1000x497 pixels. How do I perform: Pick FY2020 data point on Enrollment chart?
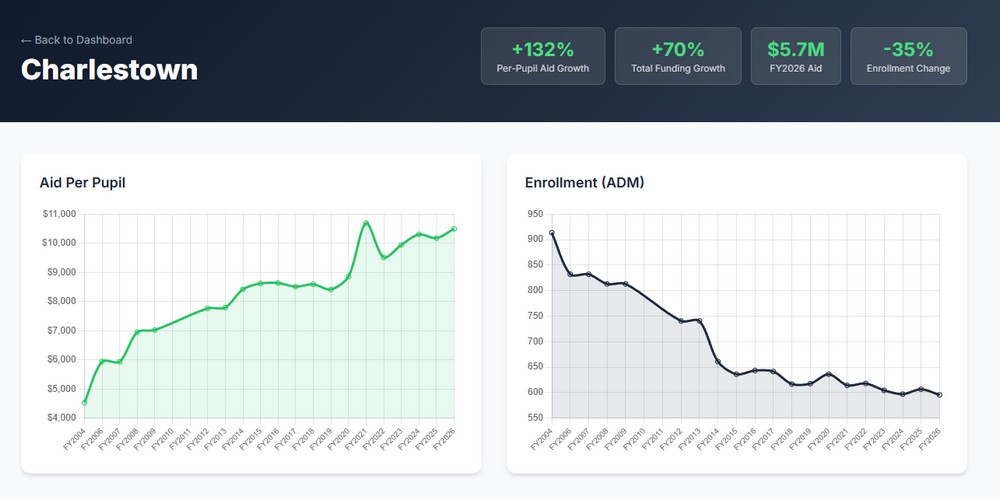[829, 374]
